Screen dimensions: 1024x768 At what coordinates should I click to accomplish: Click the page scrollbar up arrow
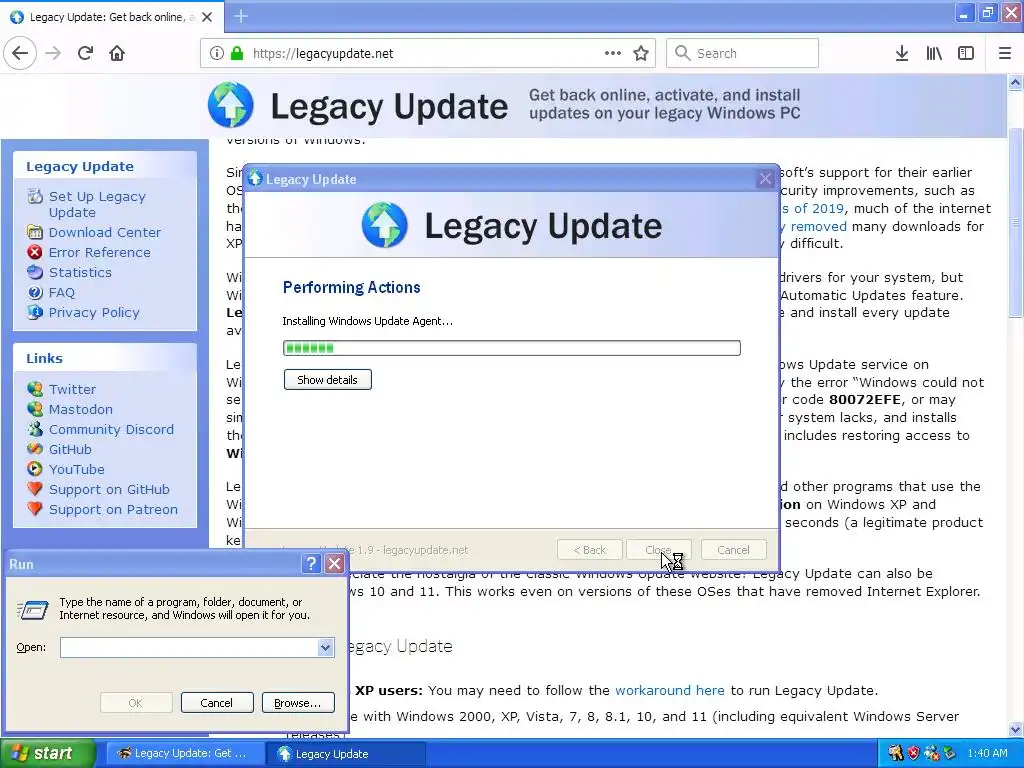1015,82
